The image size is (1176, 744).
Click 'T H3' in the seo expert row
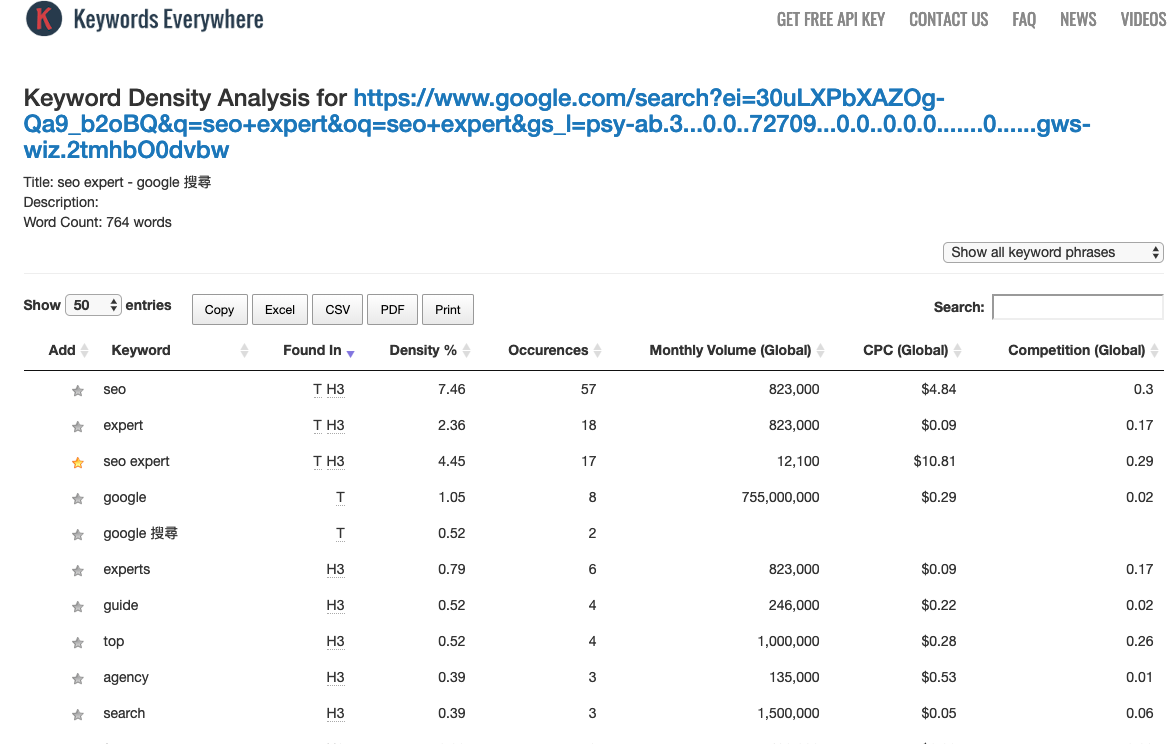point(328,461)
